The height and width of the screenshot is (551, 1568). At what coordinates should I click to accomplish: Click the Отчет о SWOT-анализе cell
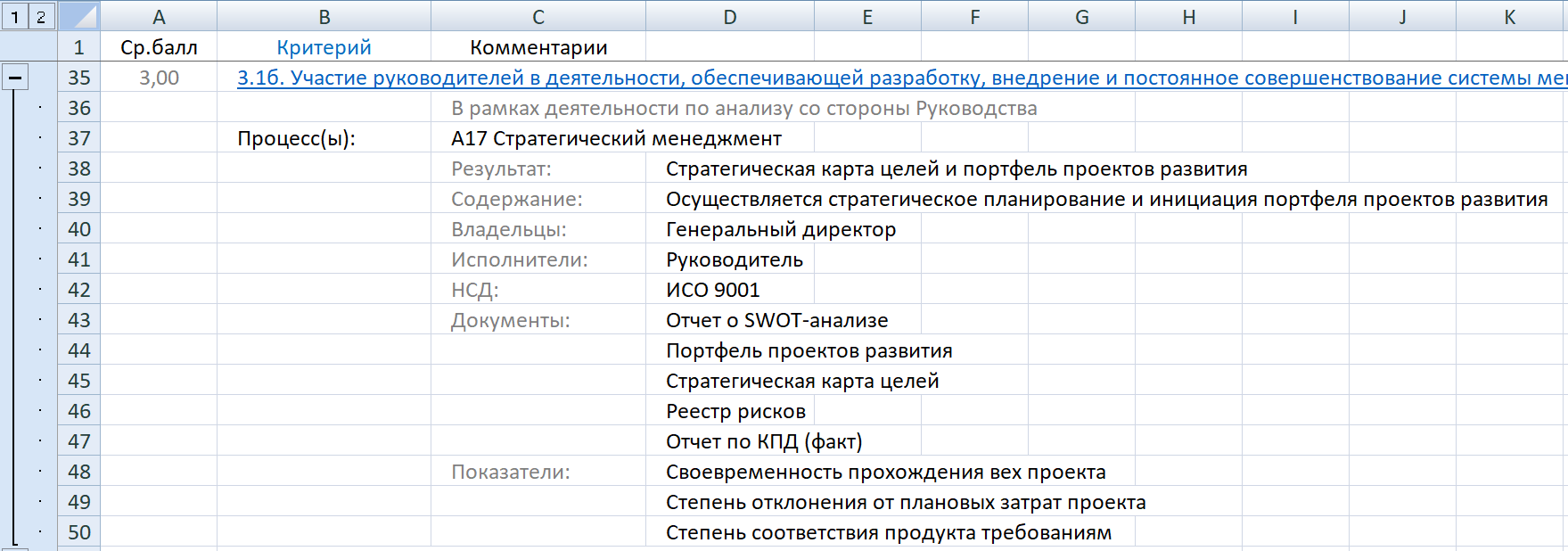776,320
